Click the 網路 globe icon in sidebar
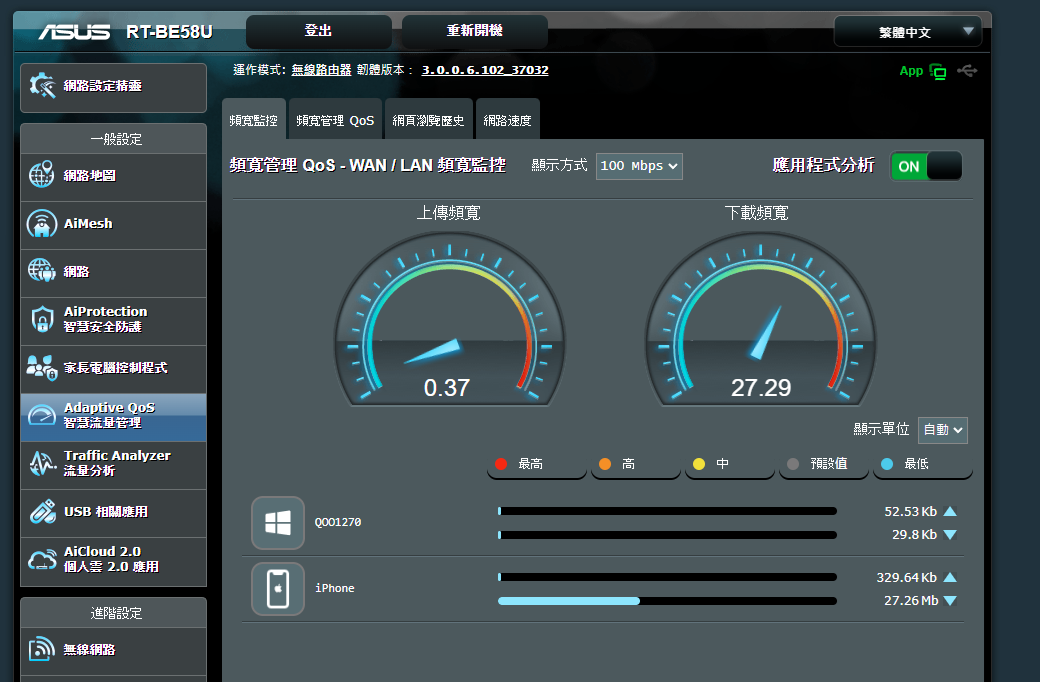Image resolution: width=1040 pixels, height=682 pixels. [41, 271]
